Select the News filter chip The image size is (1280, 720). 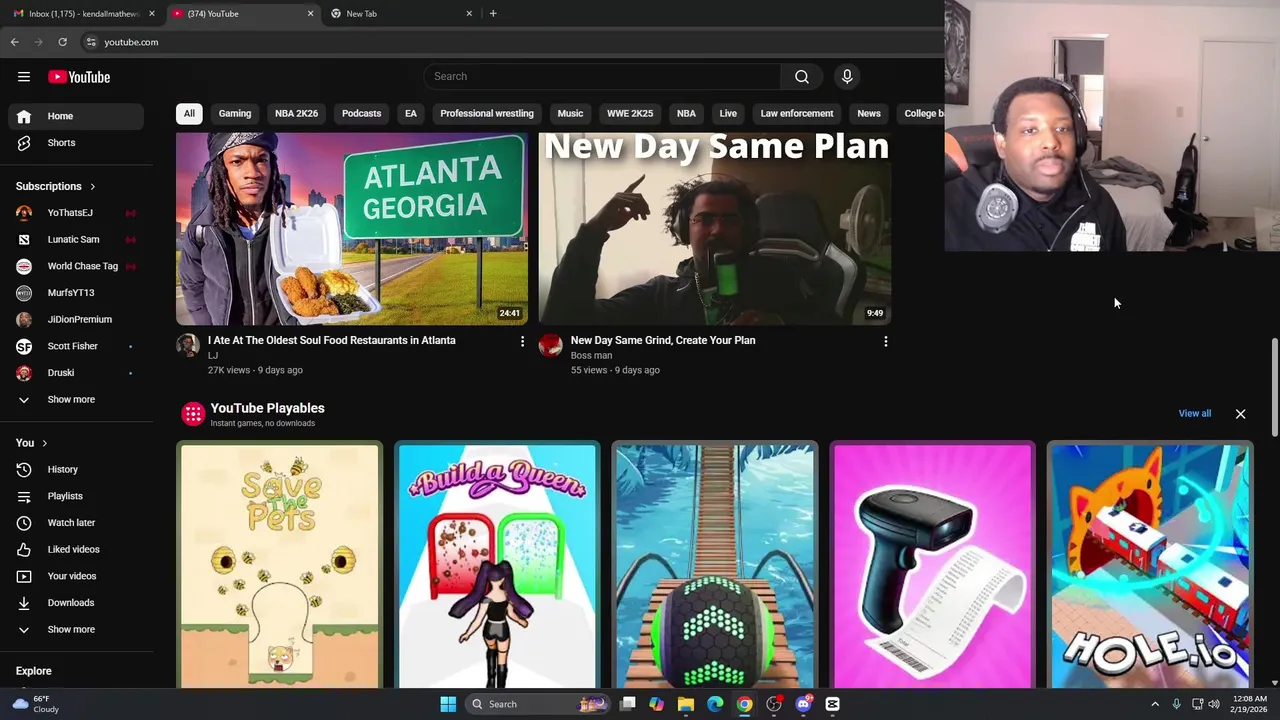pos(869,113)
